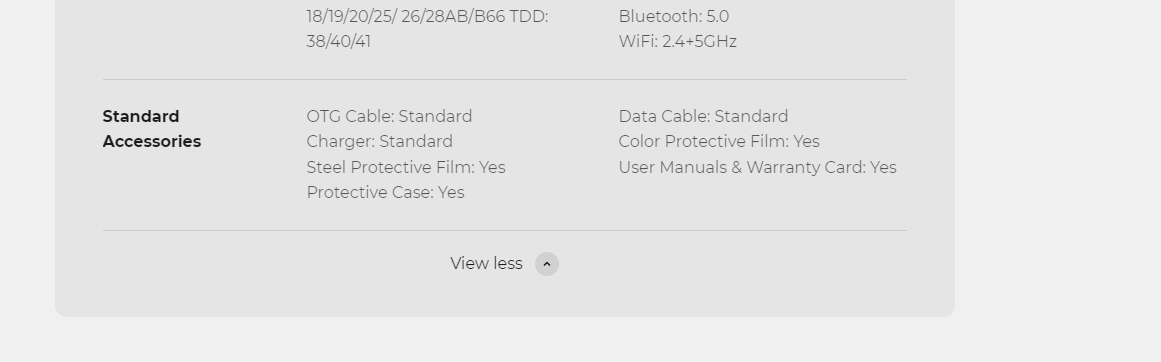Click the Standard value after Data Cable
Image resolution: width=1161 pixels, height=362 pixels.
(x=752, y=116)
